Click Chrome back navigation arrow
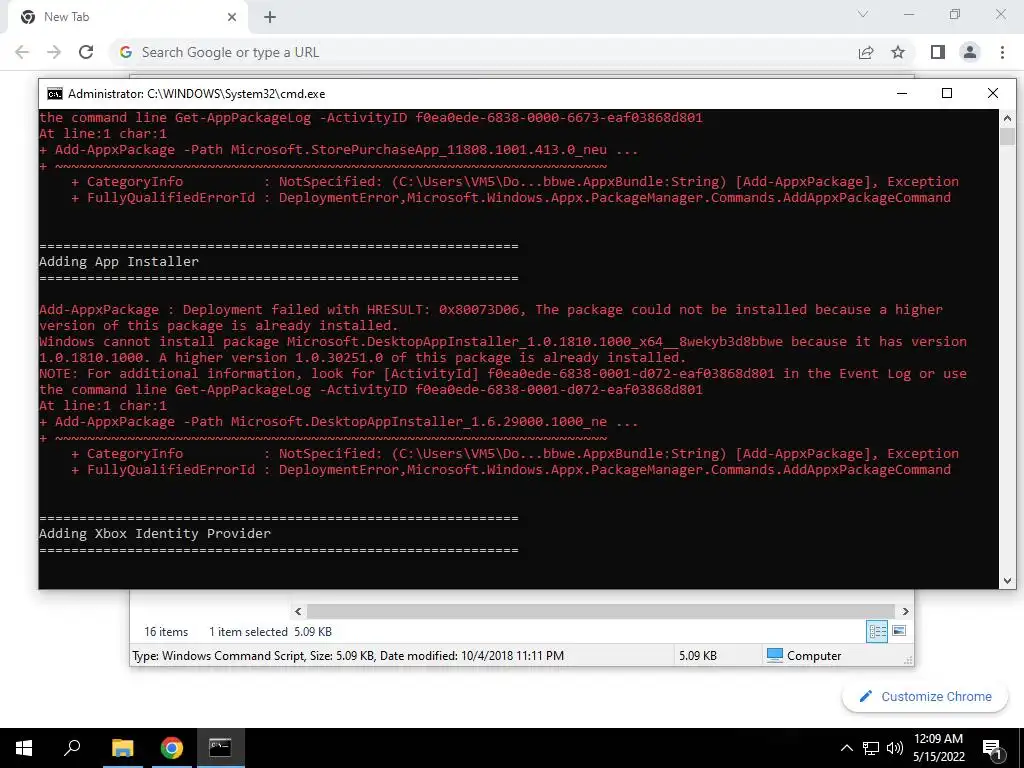This screenshot has width=1024, height=768. 22,52
